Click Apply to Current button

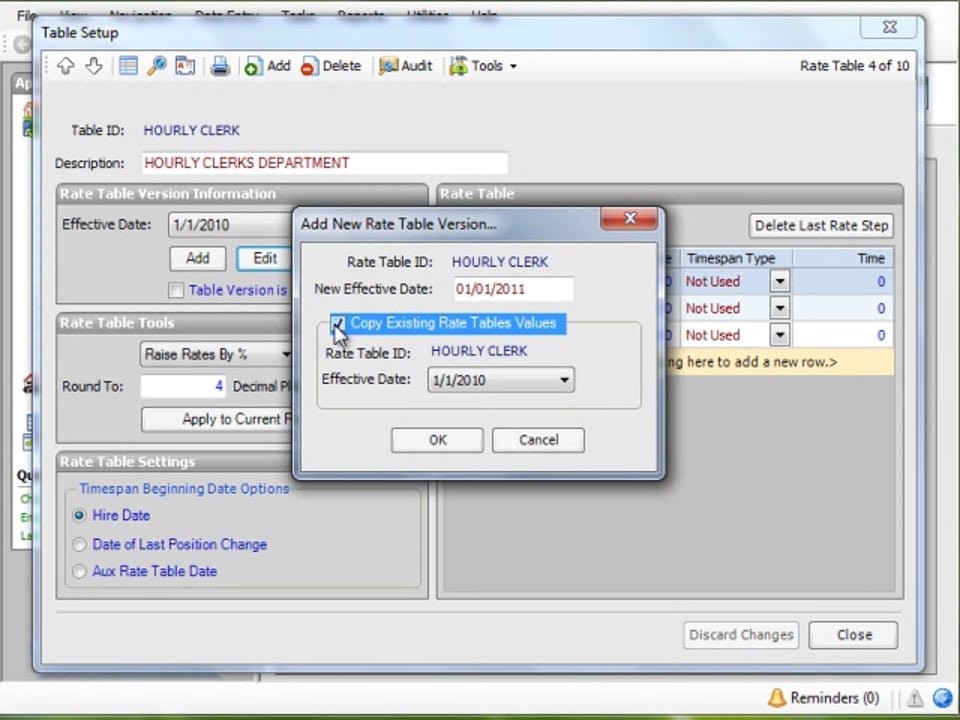(x=217, y=419)
